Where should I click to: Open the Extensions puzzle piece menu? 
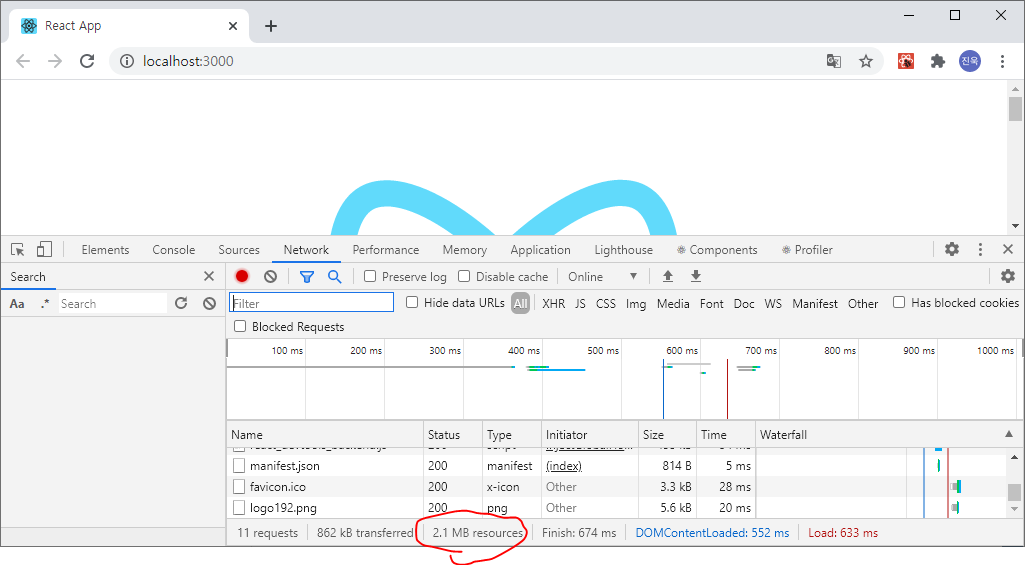point(938,61)
